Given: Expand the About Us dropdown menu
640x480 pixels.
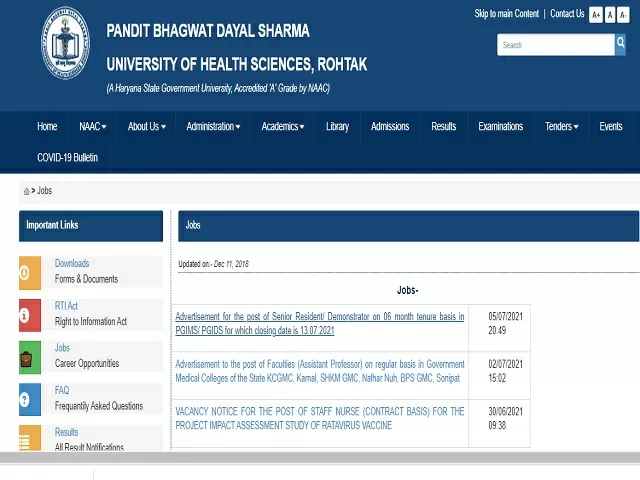Looking at the screenshot, I should click(147, 127).
